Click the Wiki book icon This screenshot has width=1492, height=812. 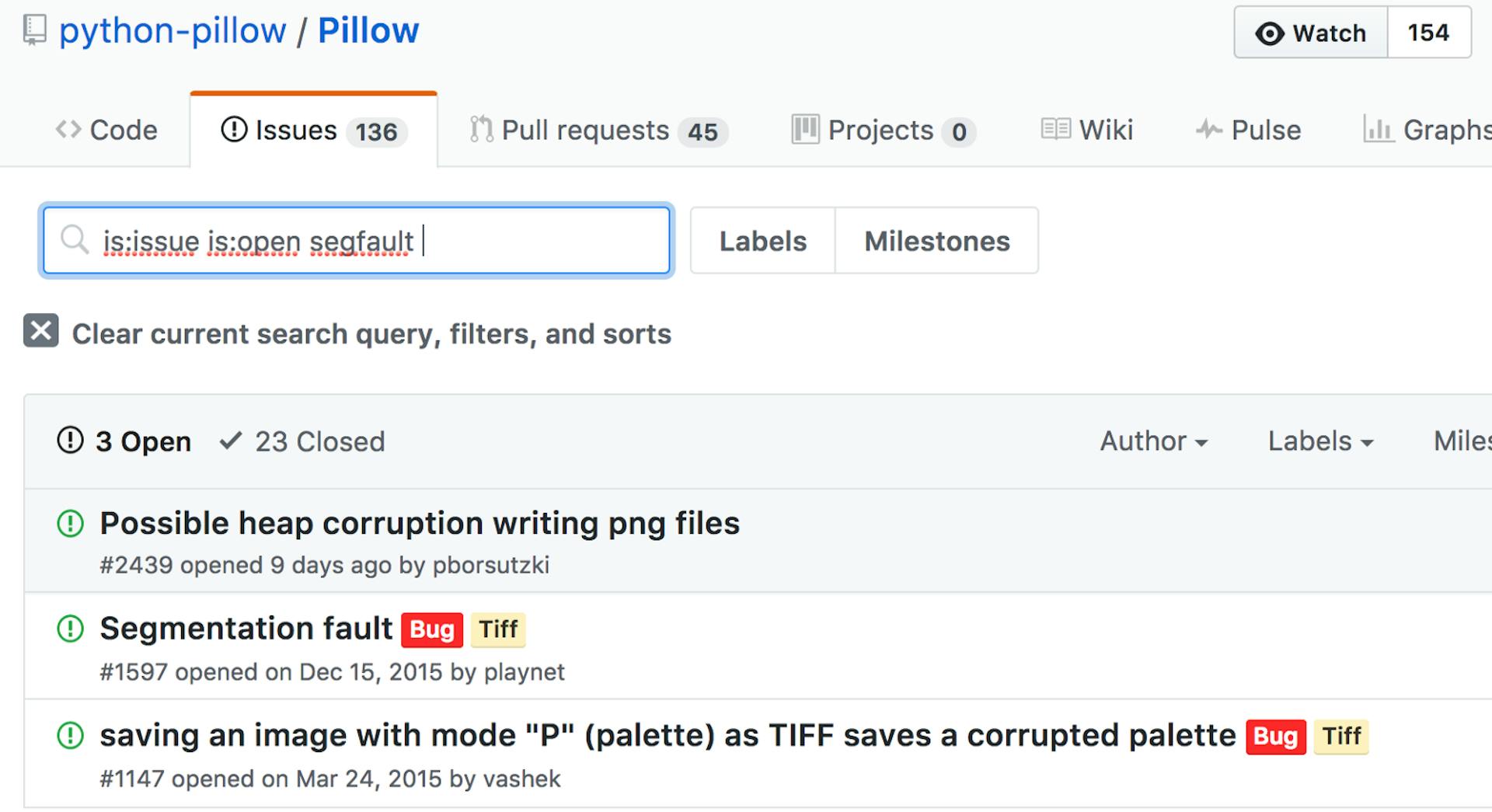[x=1055, y=129]
